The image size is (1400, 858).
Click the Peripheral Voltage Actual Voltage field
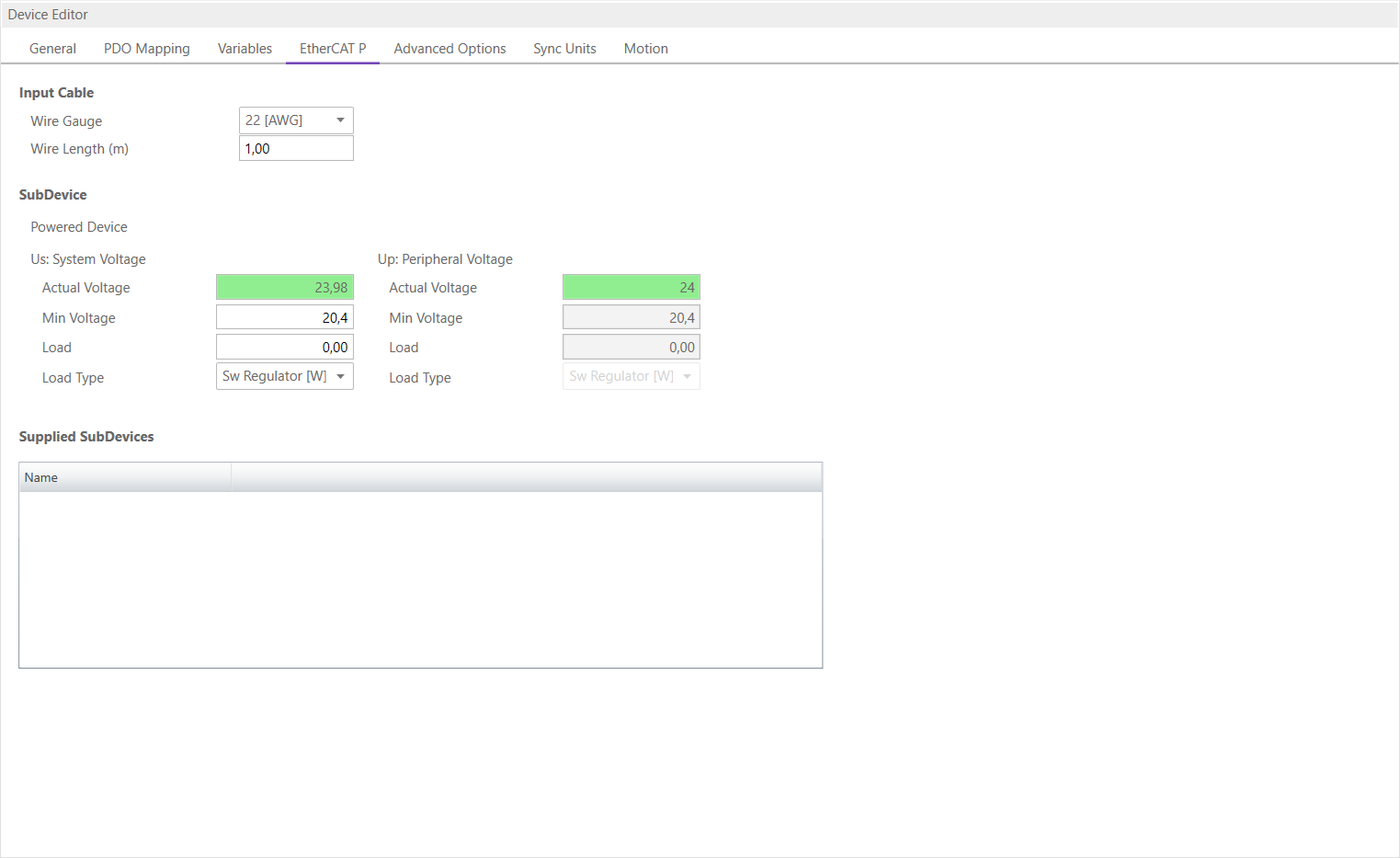pos(631,288)
